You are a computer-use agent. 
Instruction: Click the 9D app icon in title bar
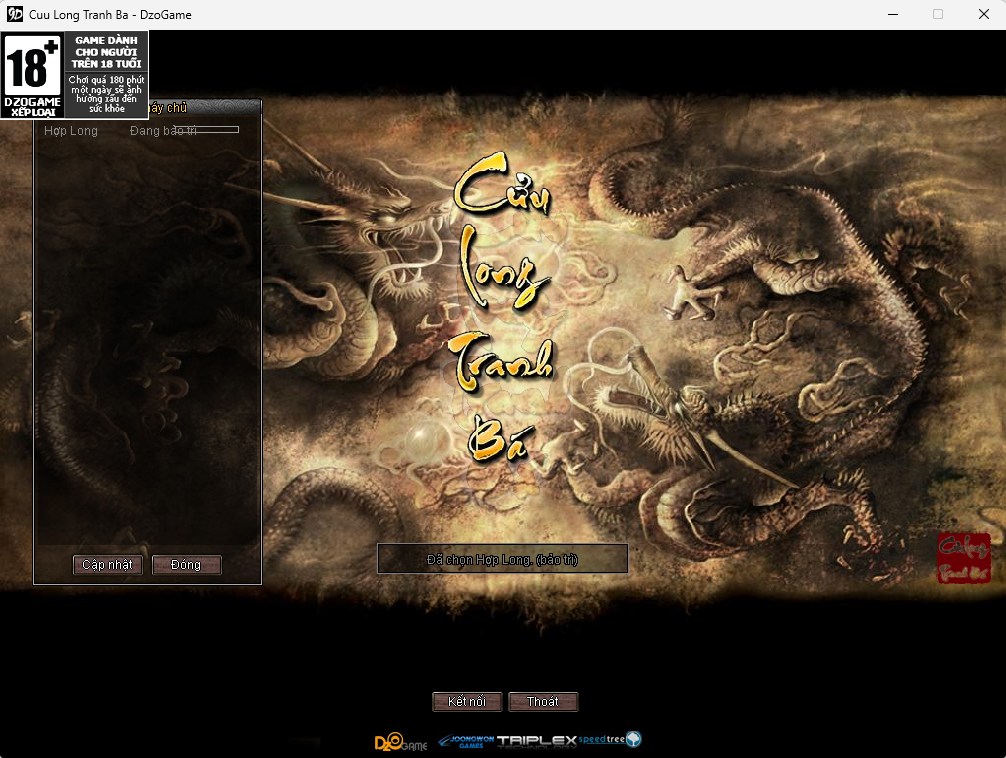pyautogui.click(x=15, y=14)
